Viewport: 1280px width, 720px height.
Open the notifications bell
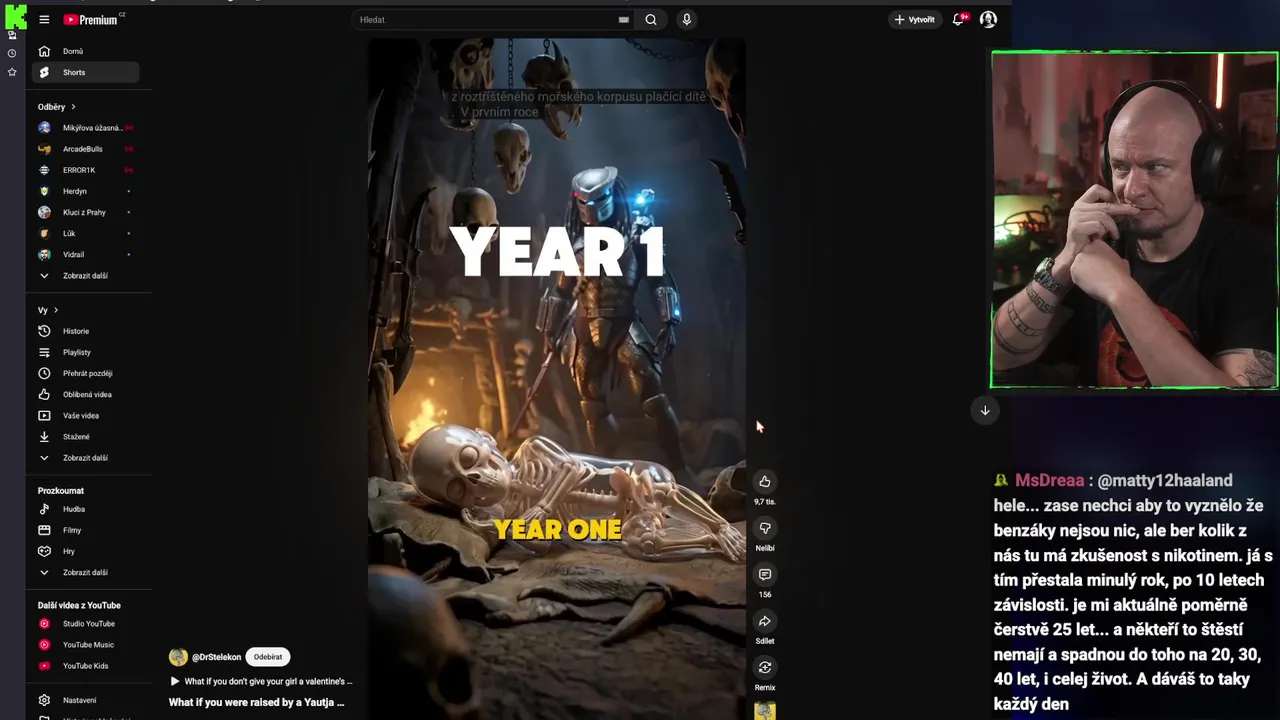959,19
